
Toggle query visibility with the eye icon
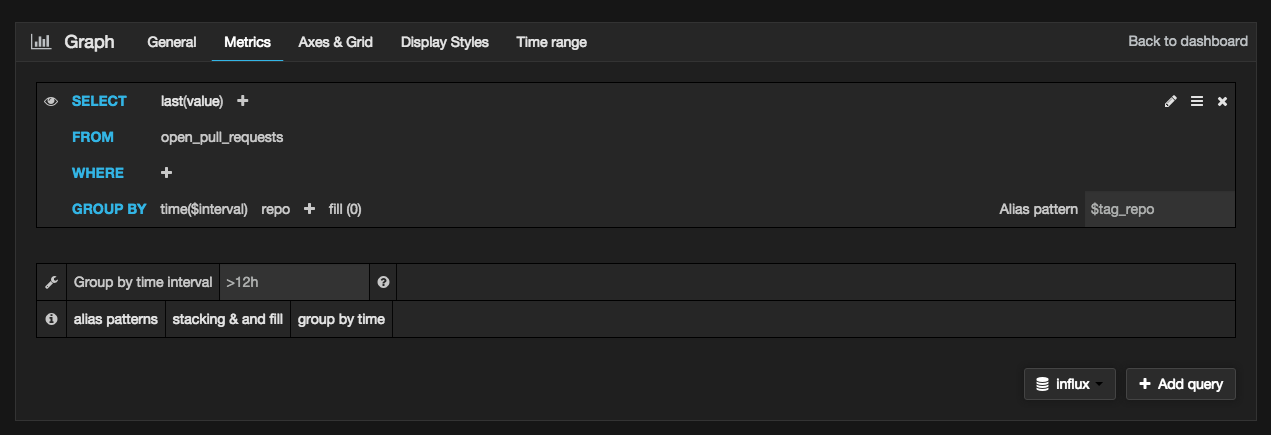tap(52, 101)
